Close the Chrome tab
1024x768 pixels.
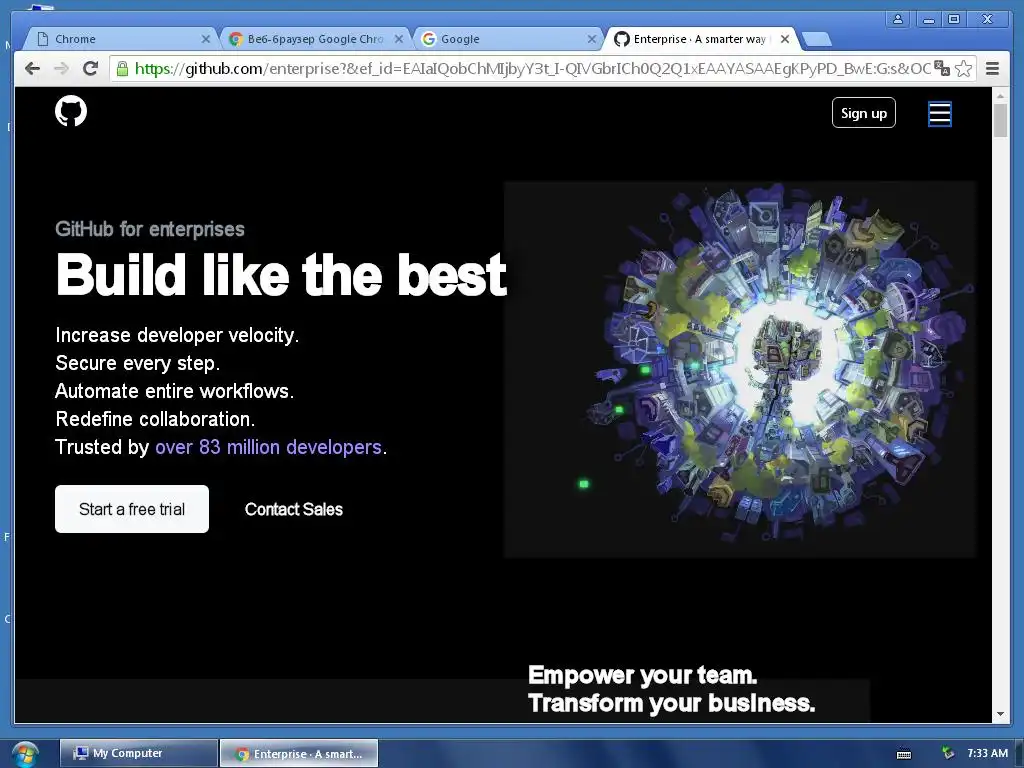(x=206, y=39)
